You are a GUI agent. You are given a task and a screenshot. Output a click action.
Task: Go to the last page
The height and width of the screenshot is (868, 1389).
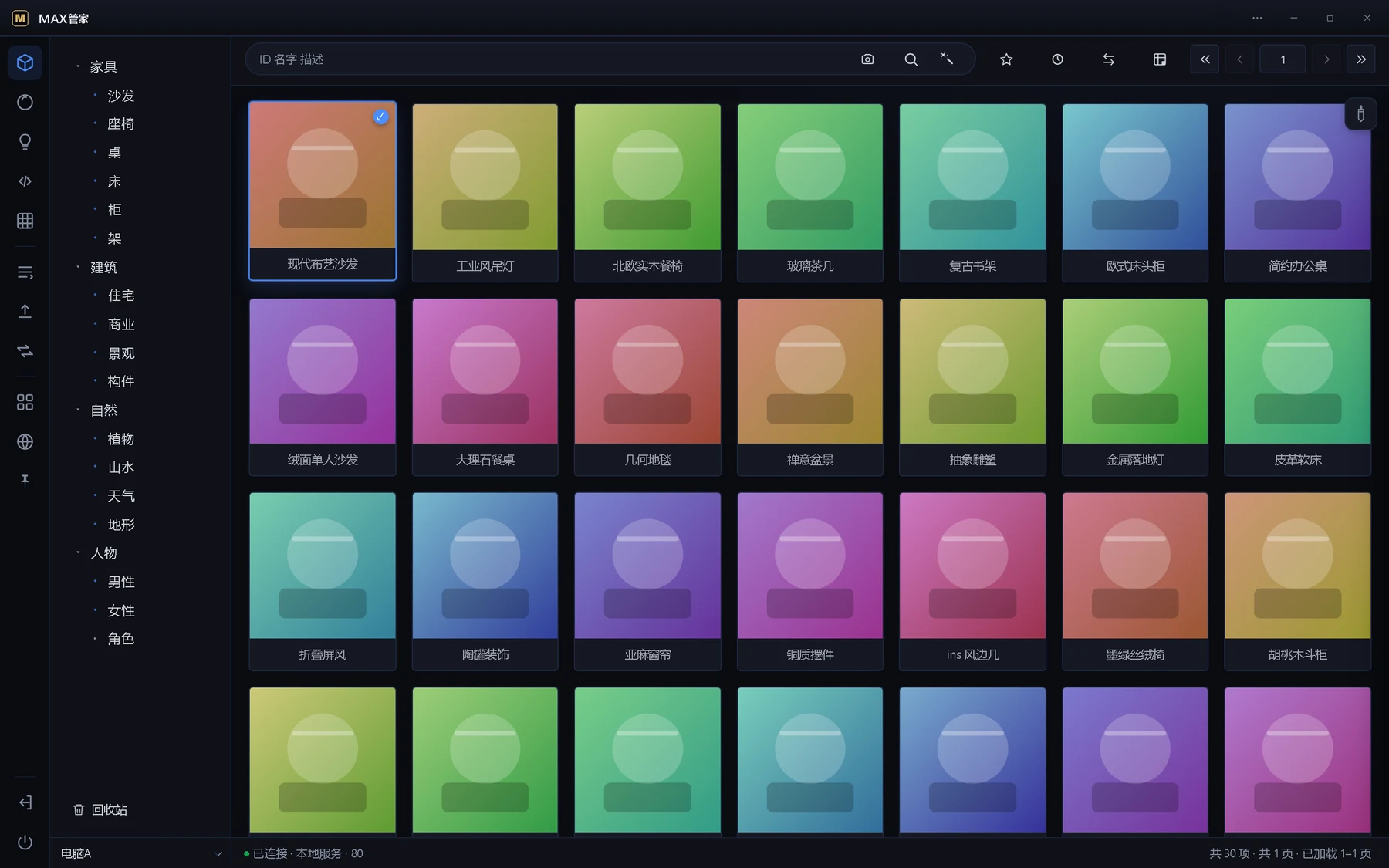(1361, 59)
